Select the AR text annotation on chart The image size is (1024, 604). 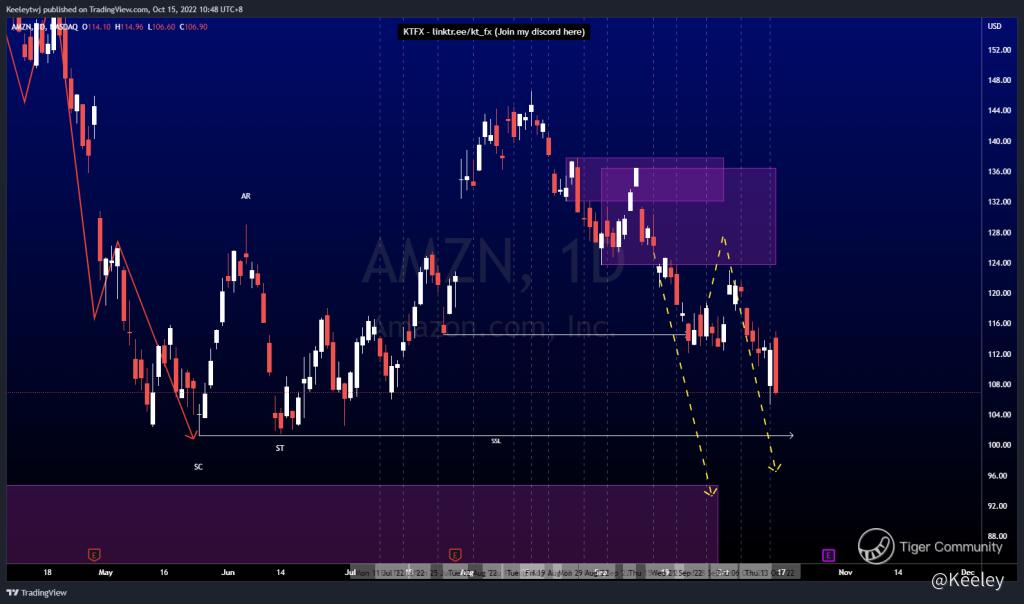(246, 196)
